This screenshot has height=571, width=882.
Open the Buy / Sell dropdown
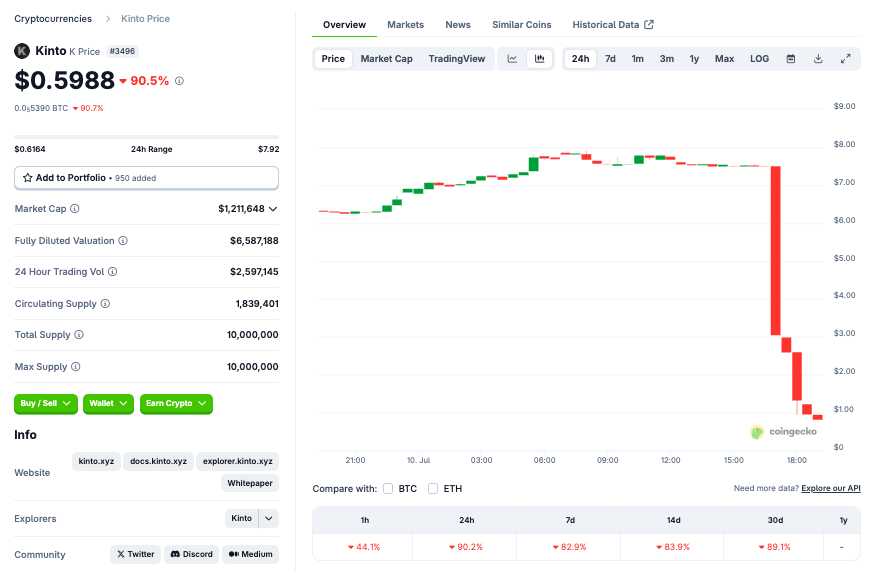(46, 403)
